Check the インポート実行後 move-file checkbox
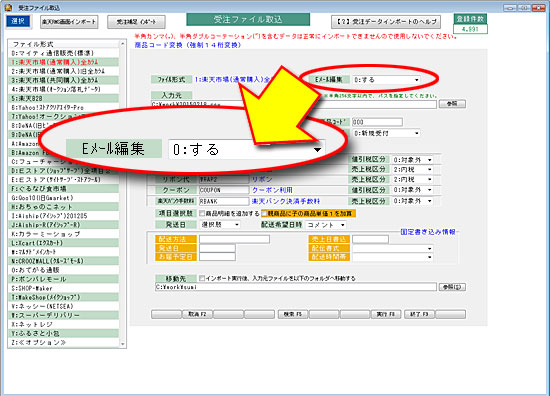 tap(202, 278)
